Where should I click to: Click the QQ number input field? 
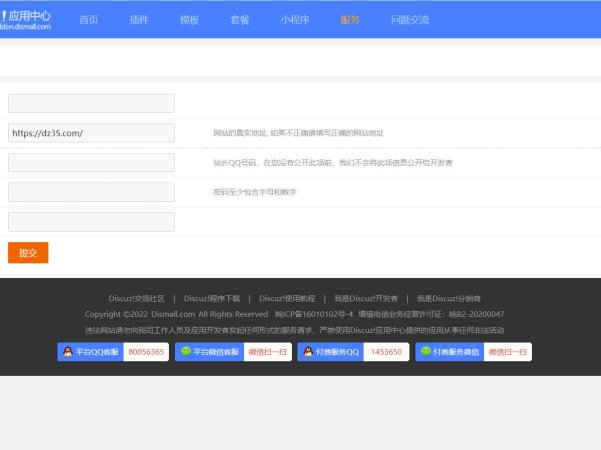click(x=91, y=163)
